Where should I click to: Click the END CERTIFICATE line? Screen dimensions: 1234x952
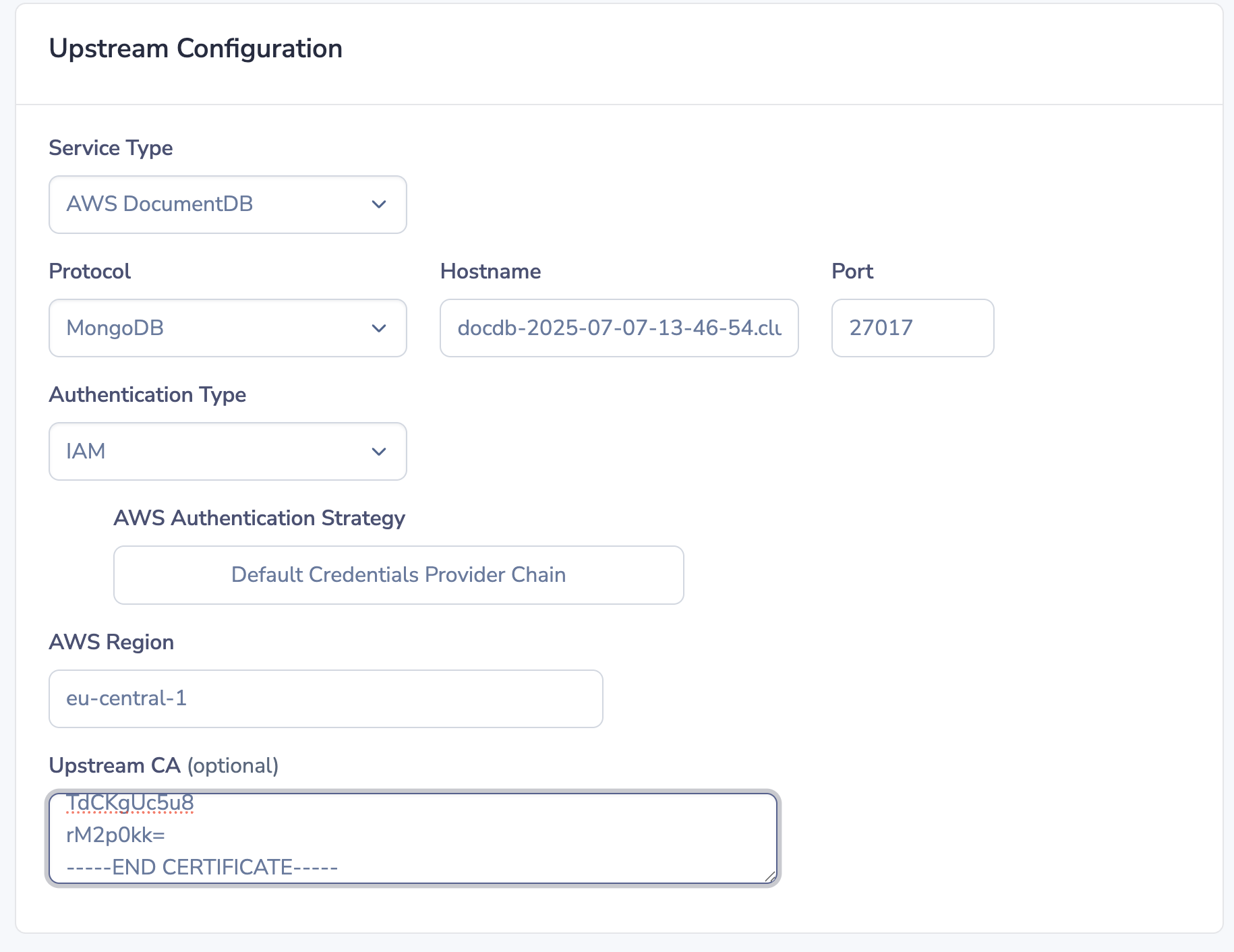click(202, 867)
